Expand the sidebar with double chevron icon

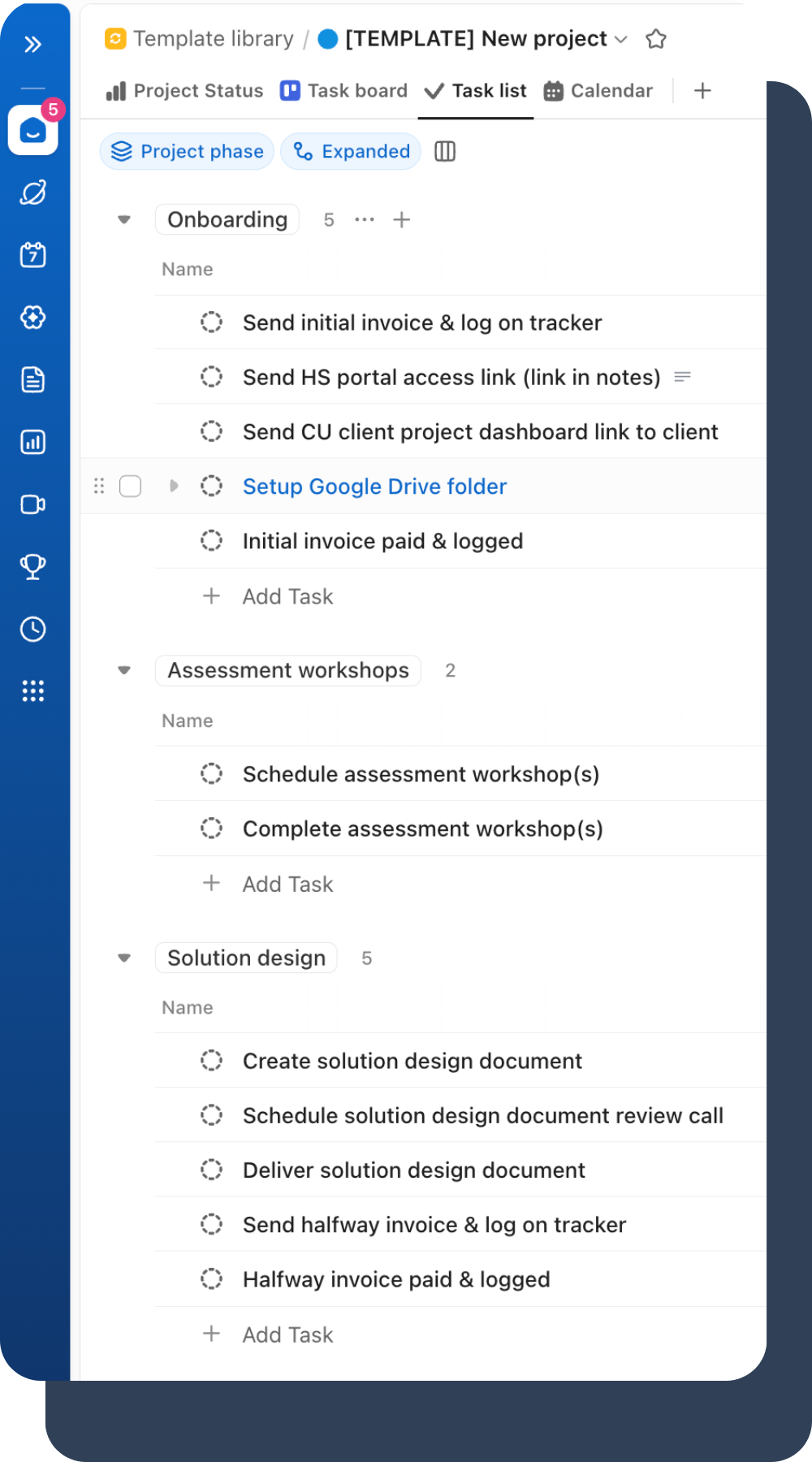[x=32, y=44]
